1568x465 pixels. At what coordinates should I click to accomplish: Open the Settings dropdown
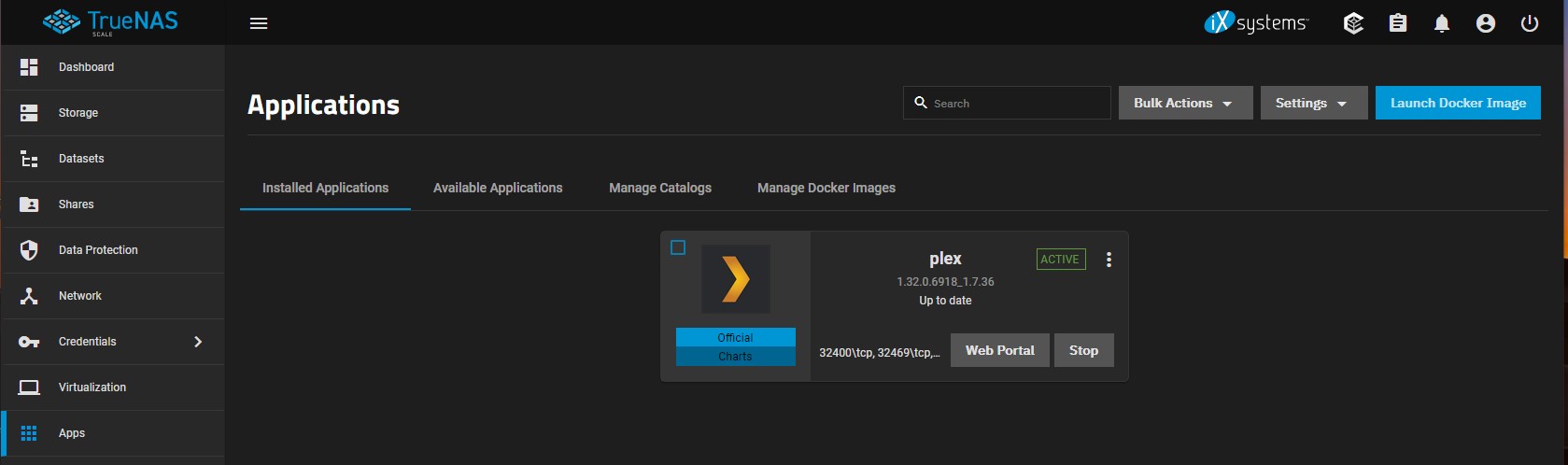[x=1312, y=103]
